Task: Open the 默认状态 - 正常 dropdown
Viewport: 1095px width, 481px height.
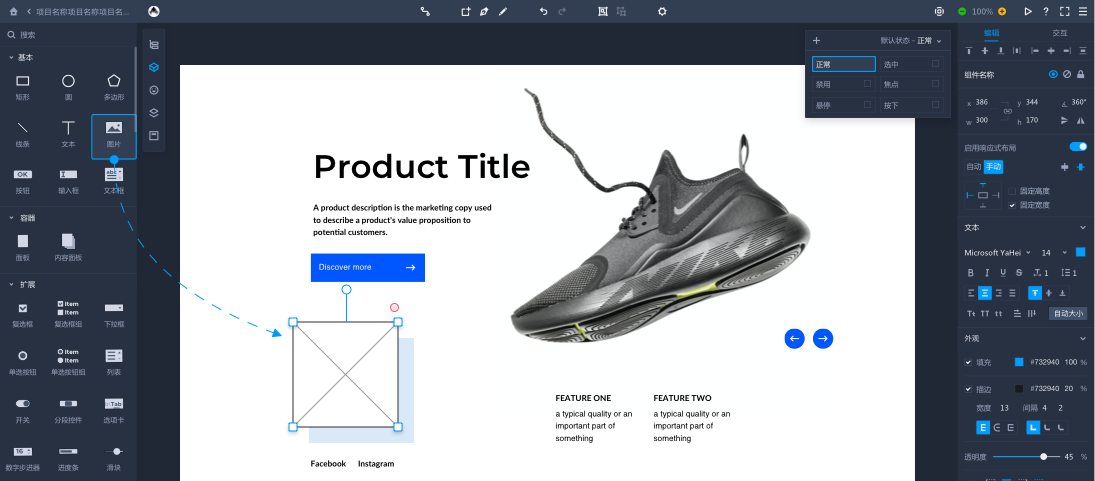Action: click(x=911, y=40)
